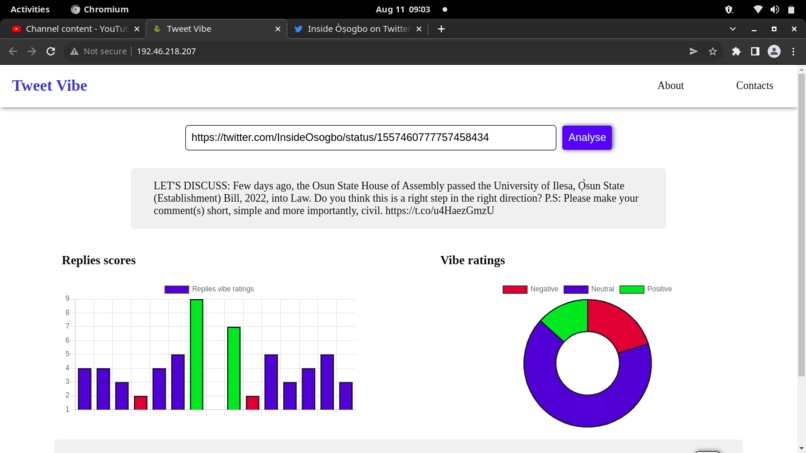Click the tallest green bar with score 9
The image size is (806, 453).
click(x=196, y=354)
